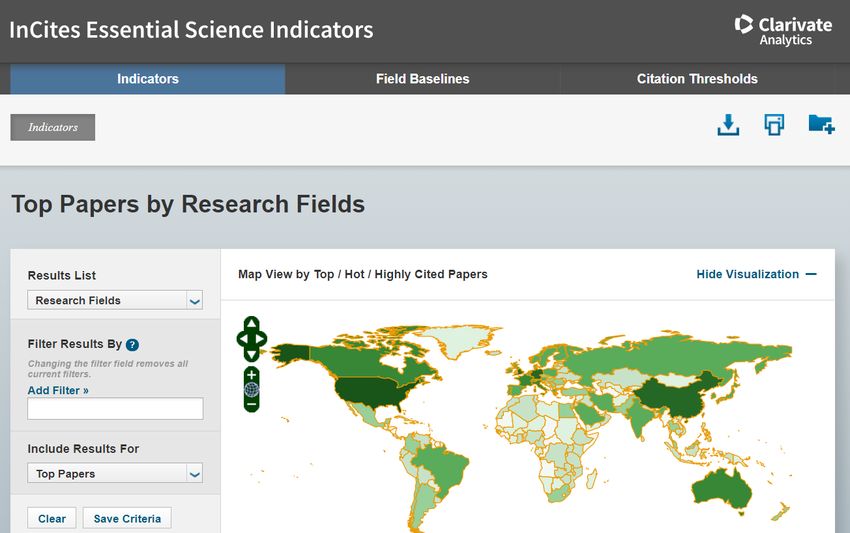Pan the map up with the arrow

pos(252,324)
